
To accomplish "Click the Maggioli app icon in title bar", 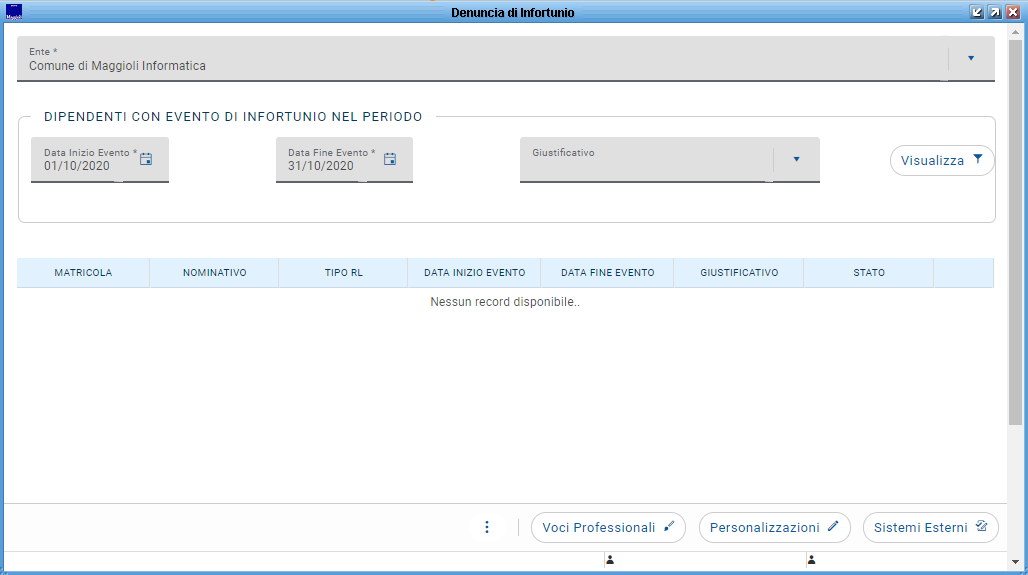I will point(13,12).
